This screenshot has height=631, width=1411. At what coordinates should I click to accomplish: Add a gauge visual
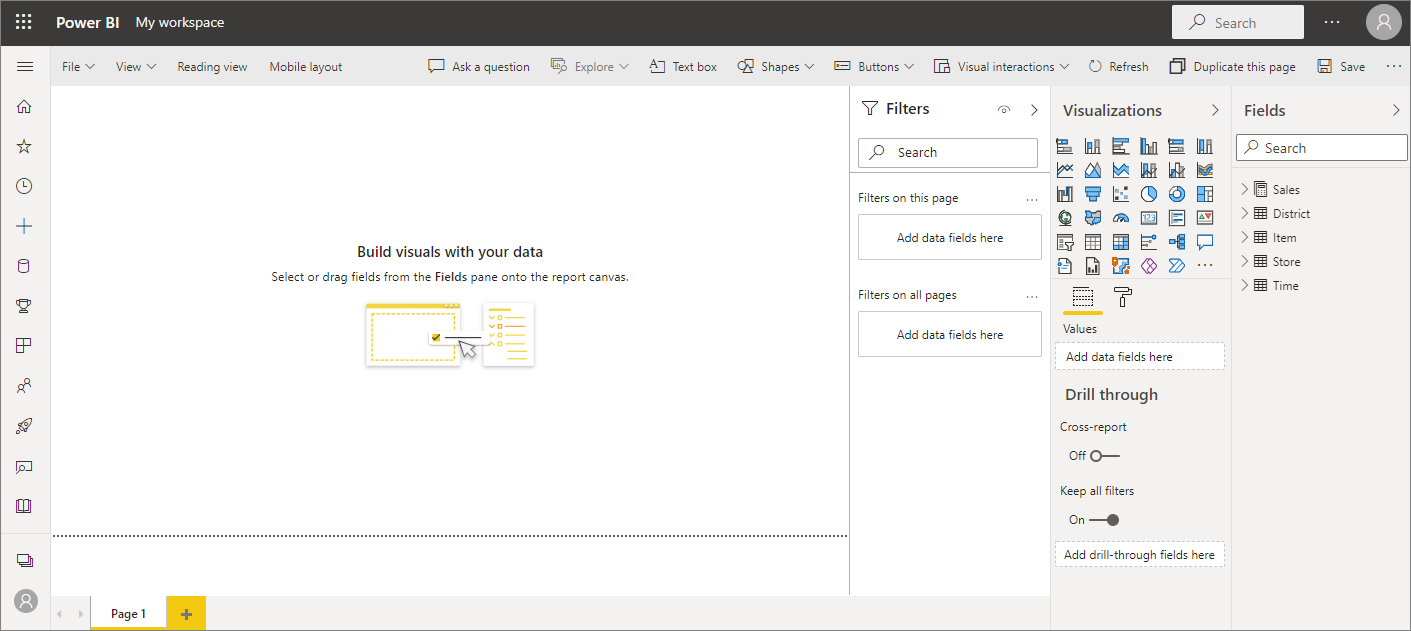[x=1121, y=218]
